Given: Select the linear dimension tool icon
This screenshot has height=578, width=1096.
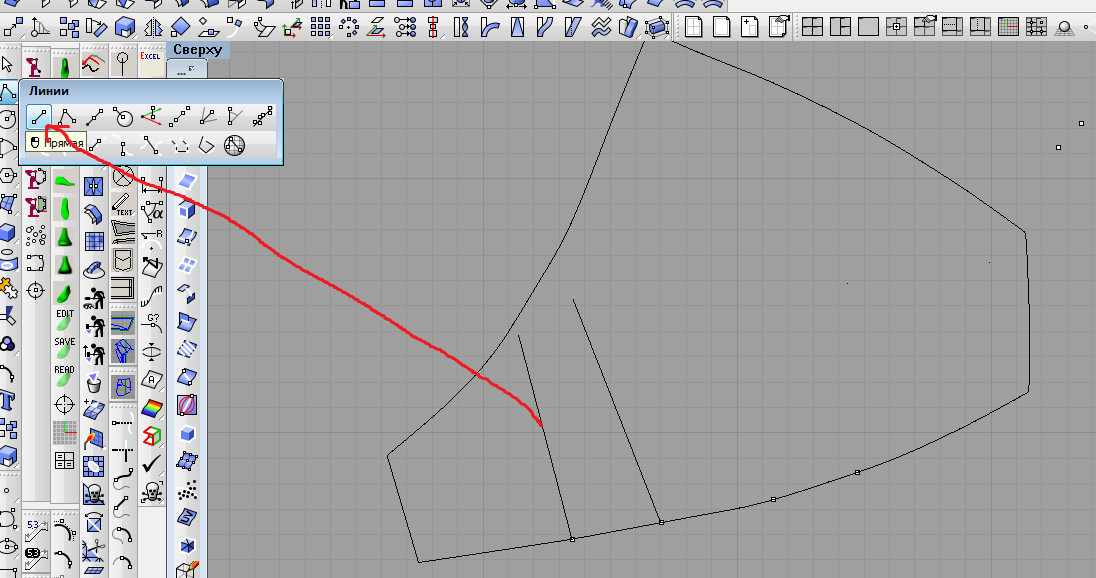Looking at the screenshot, I should (152, 185).
